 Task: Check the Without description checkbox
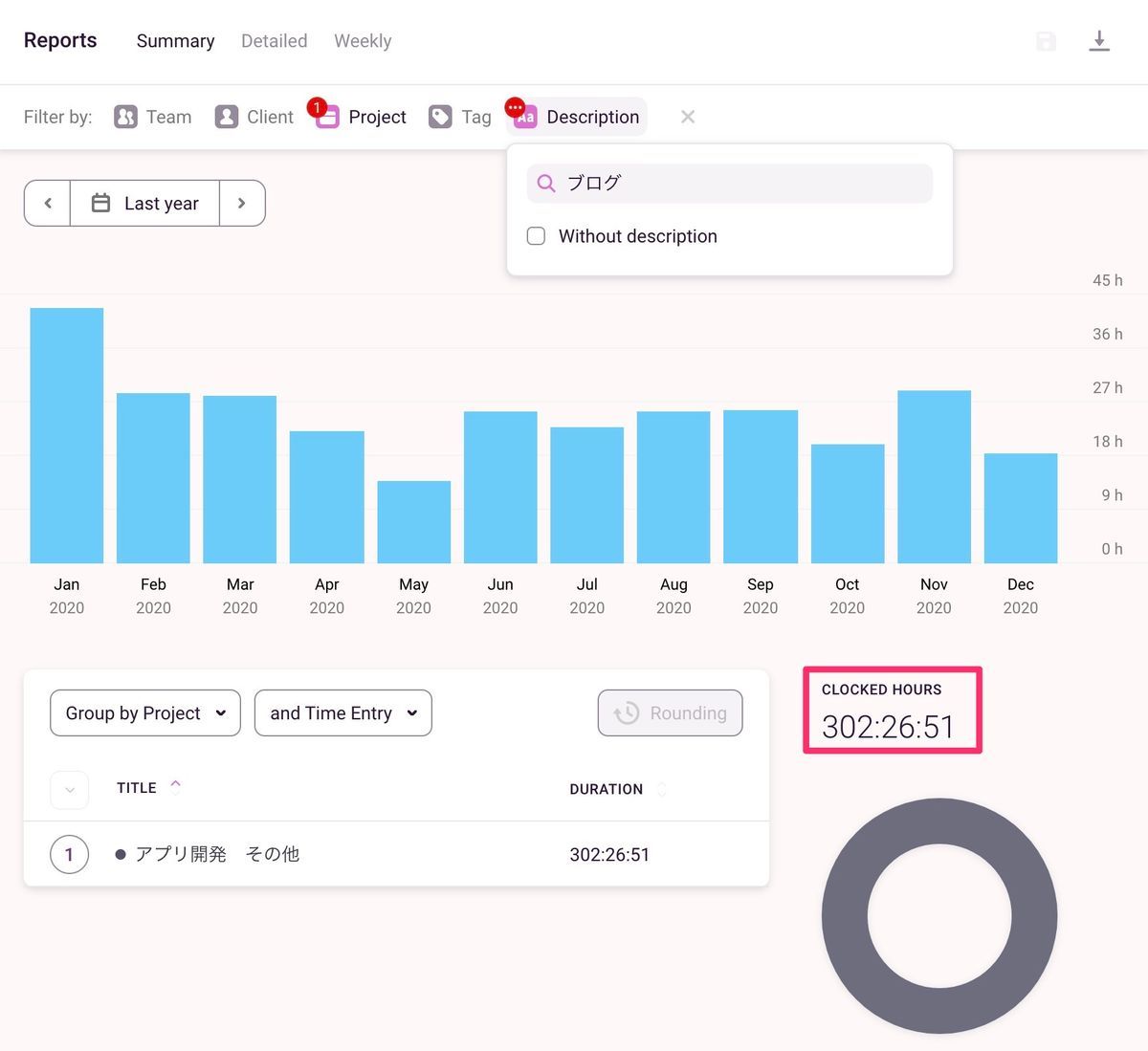tap(537, 236)
